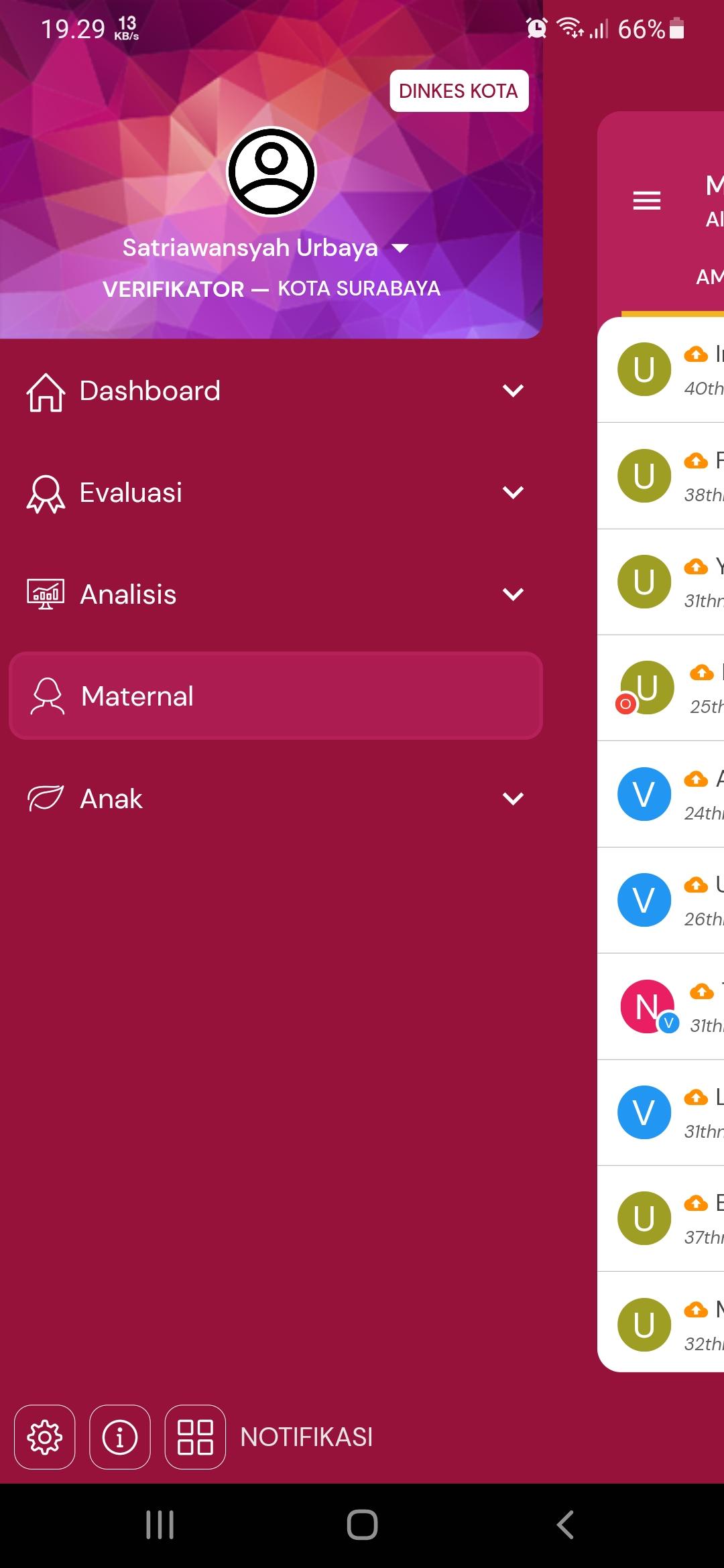Viewport: 724px width, 1568px height.
Task: Tap the Android home button
Action: [x=362, y=1525]
